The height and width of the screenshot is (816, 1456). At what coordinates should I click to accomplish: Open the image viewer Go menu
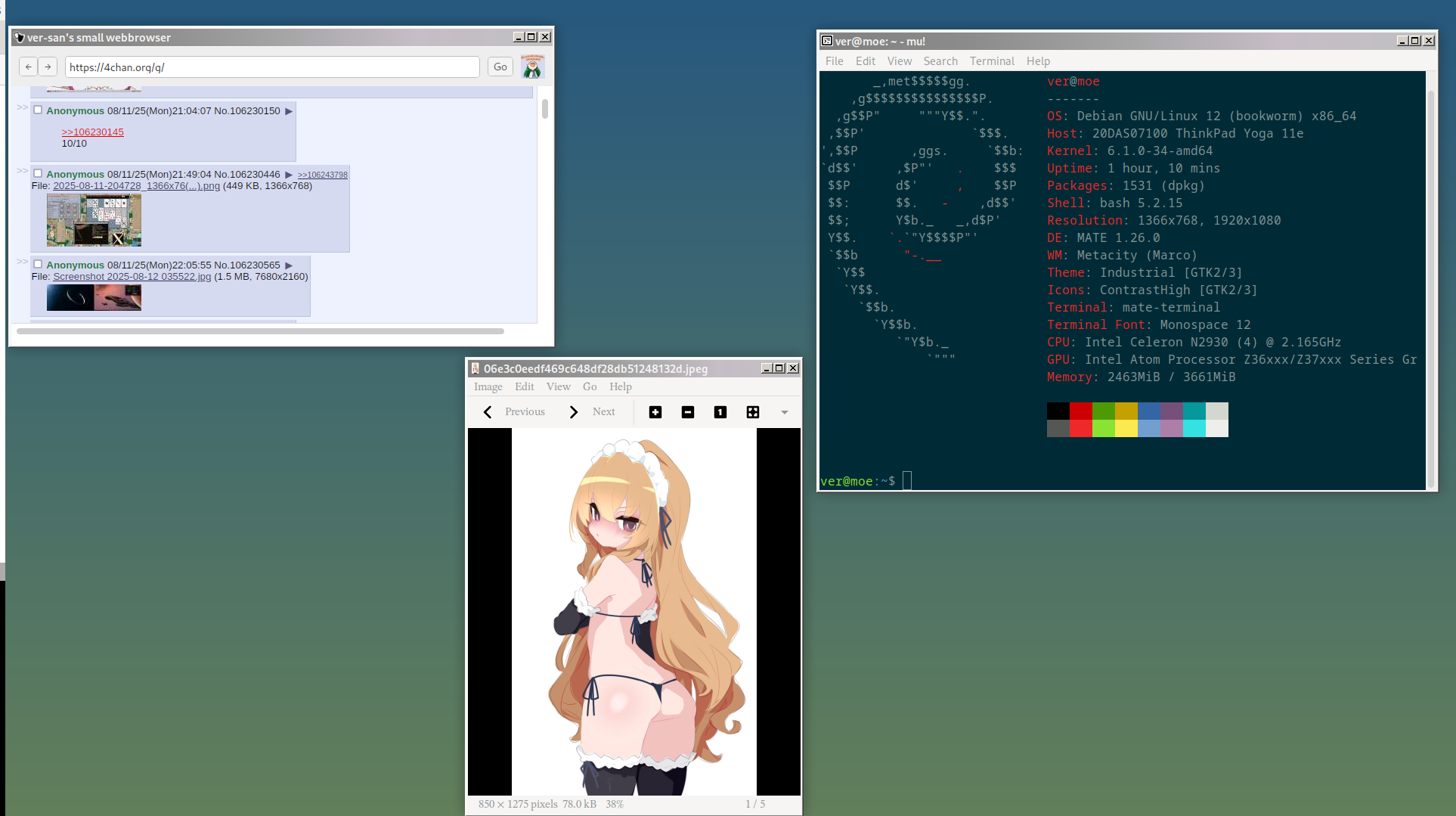[x=590, y=386]
